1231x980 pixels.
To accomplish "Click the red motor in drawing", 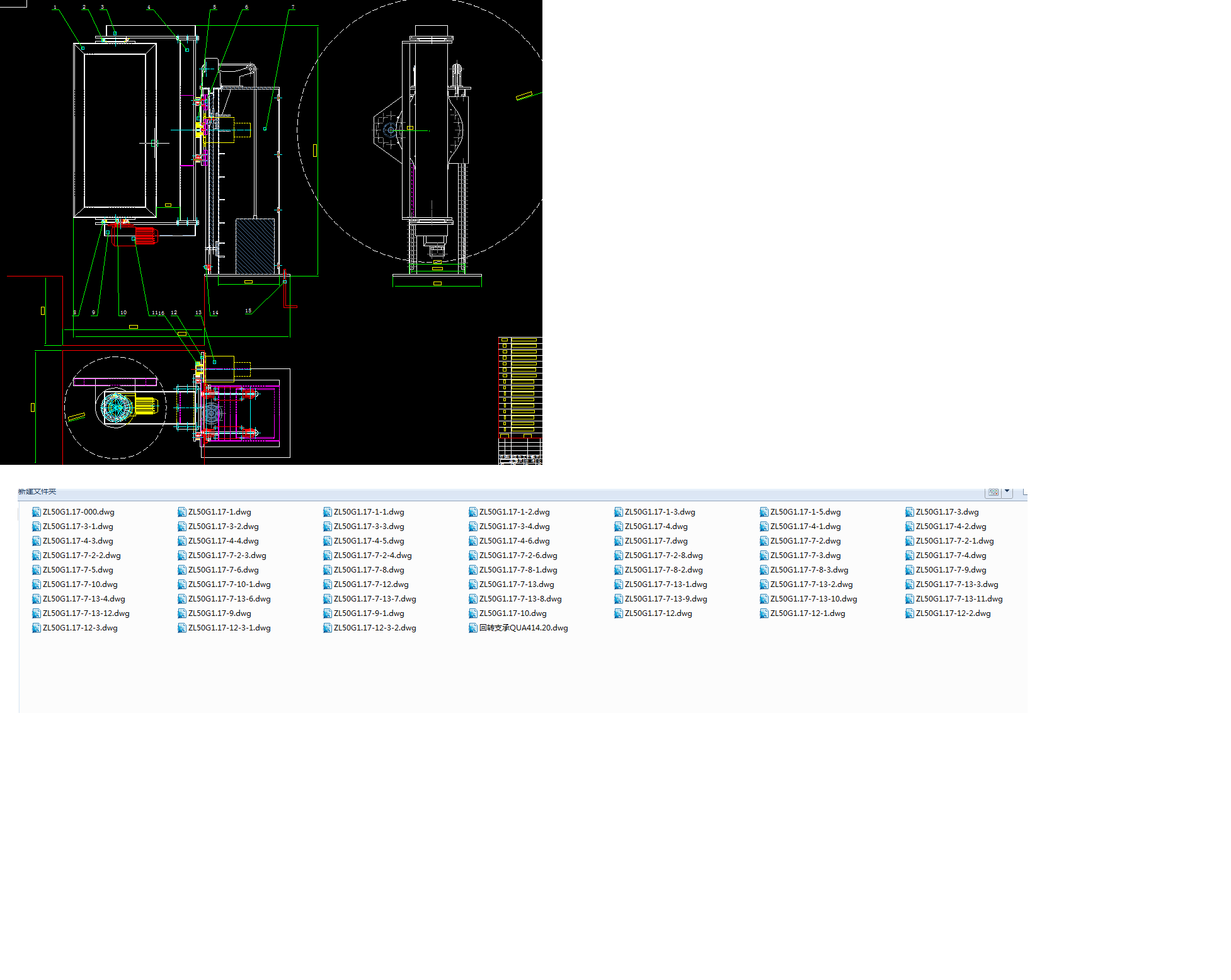I will pos(145,236).
